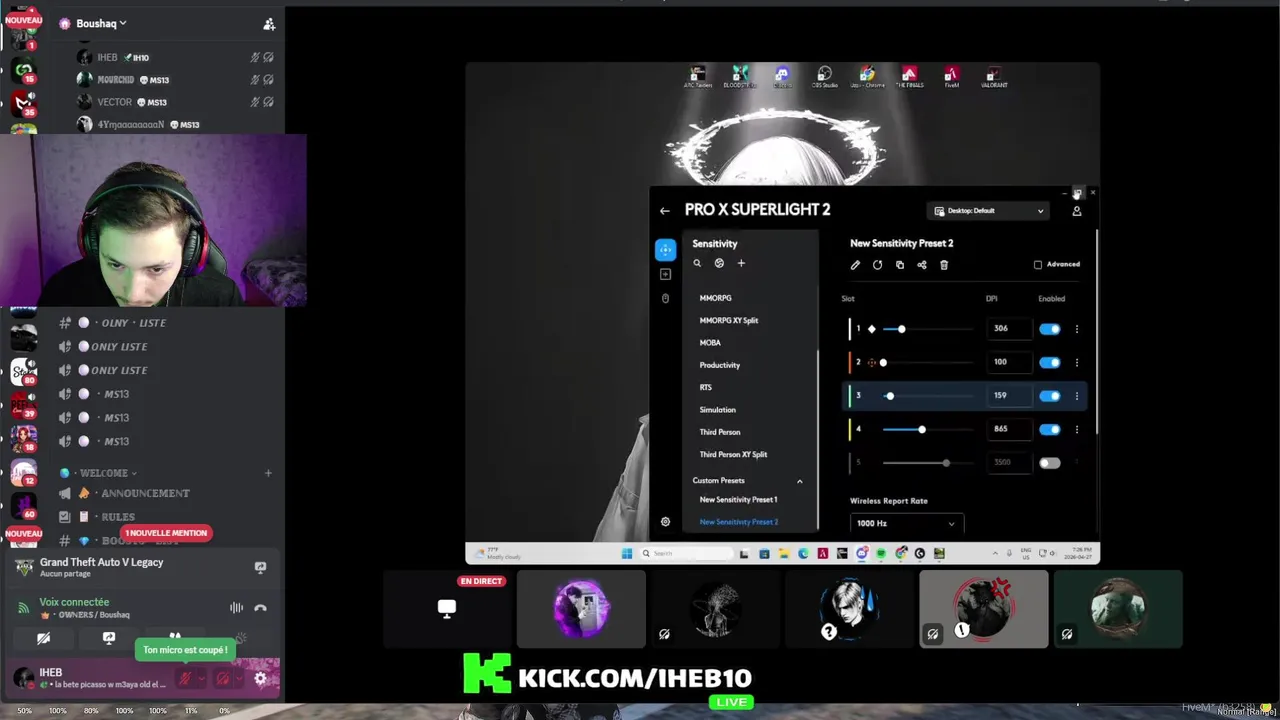Open the G HUB settings gear icon
This screenshot has height=720, width=1280.
665,522
